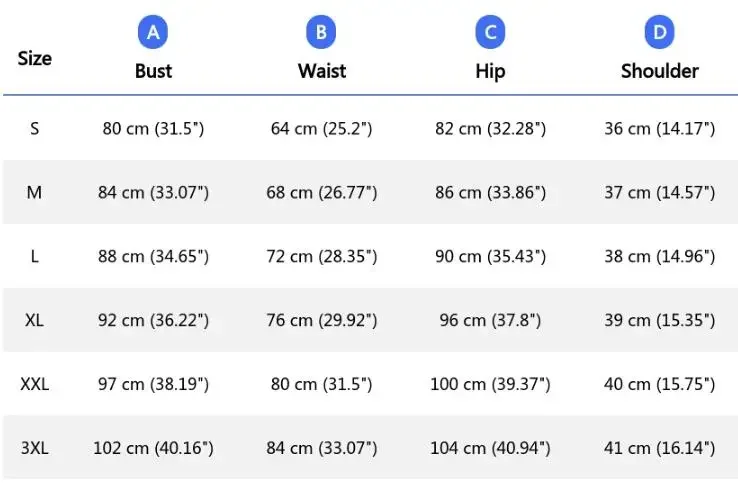Click the blue A badge icon
The image size is (738, 492).
click(x=153, y=33)
